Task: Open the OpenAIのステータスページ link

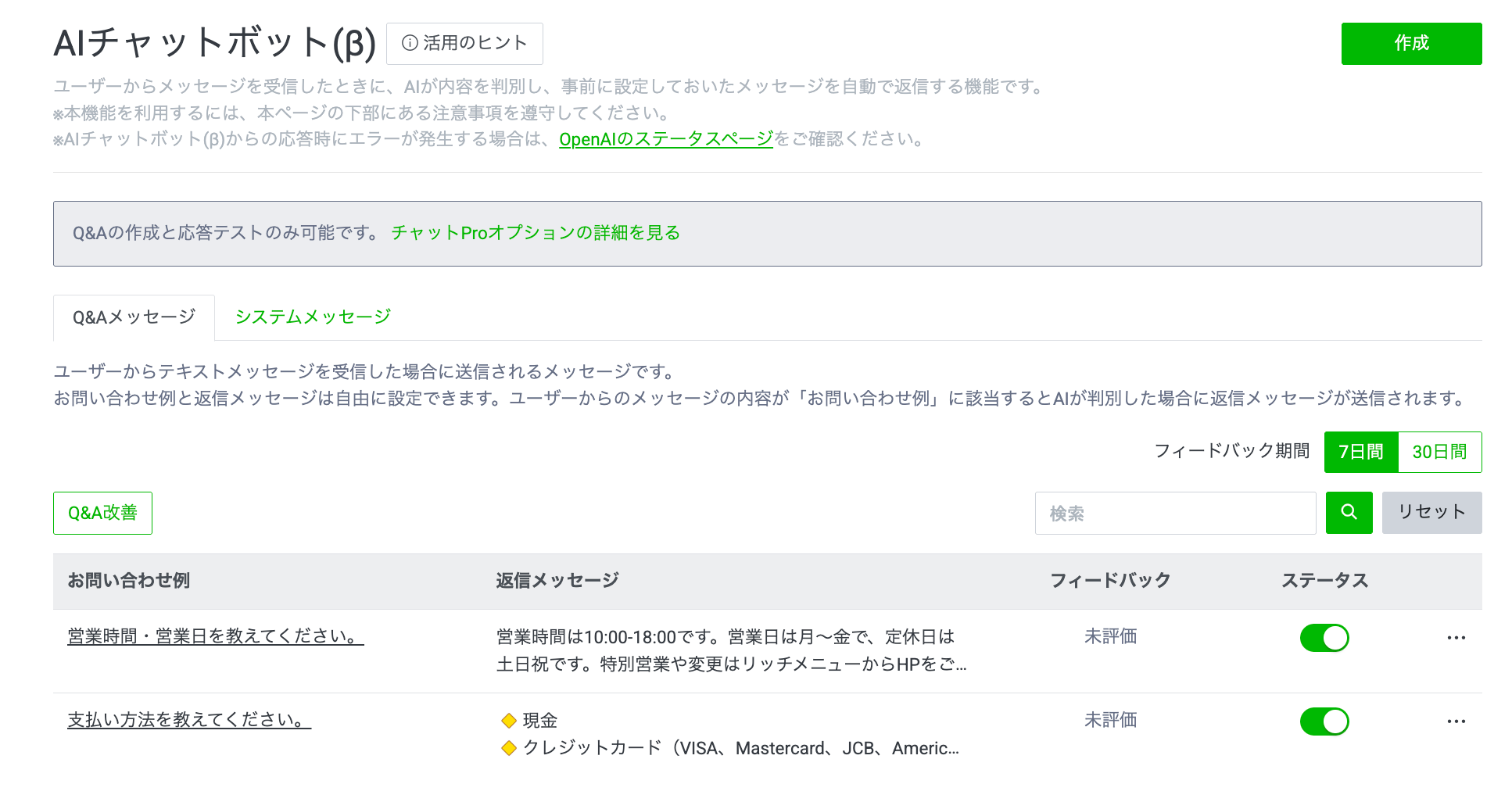Action: click(x=665, y=139)
